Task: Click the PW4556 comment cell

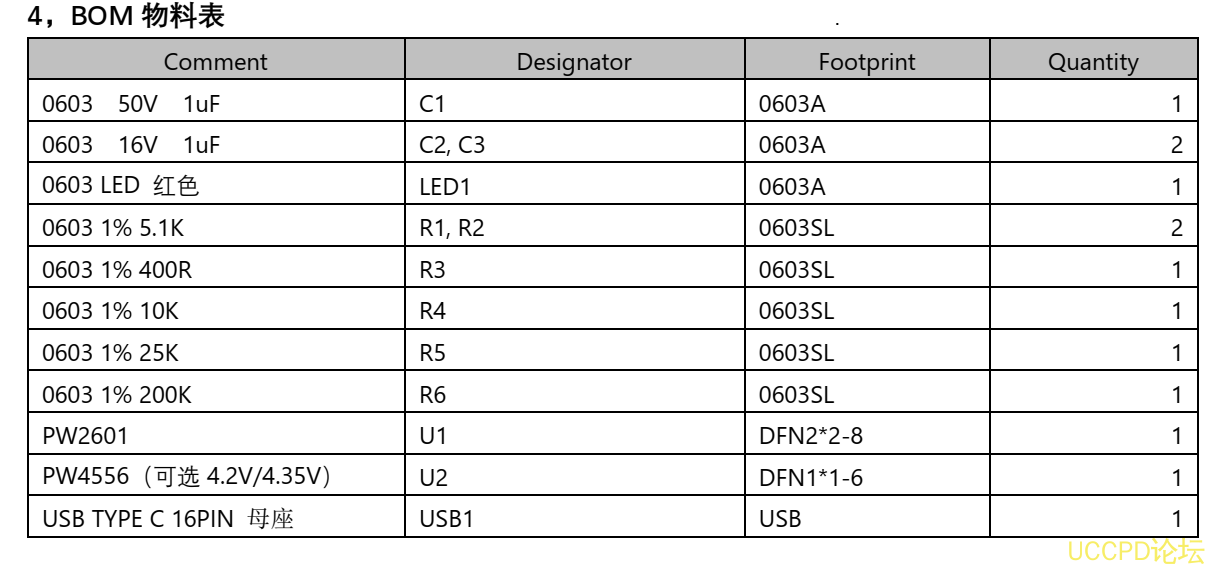Action: [186, 477]
